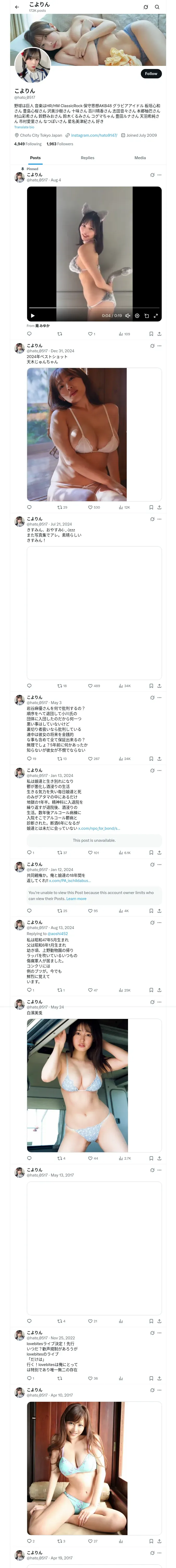Follow the こよりん account
The height and width of the screenshot is (1568, 176).
click(150, 74)
